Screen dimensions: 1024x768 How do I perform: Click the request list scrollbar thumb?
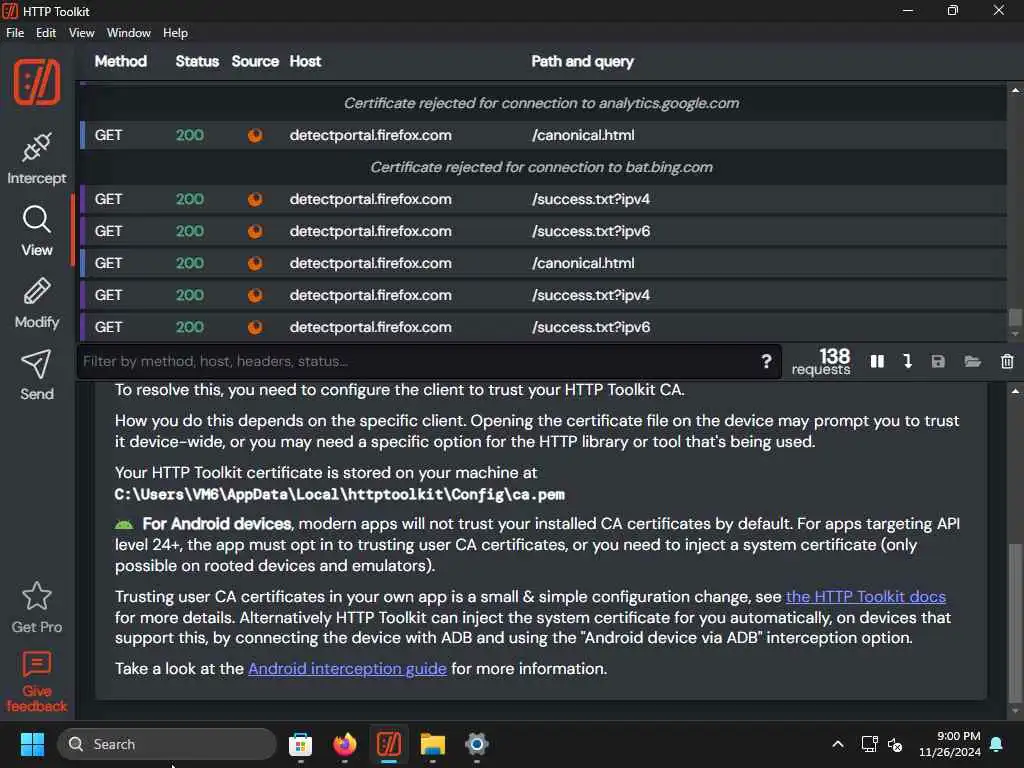point(1015,317)
